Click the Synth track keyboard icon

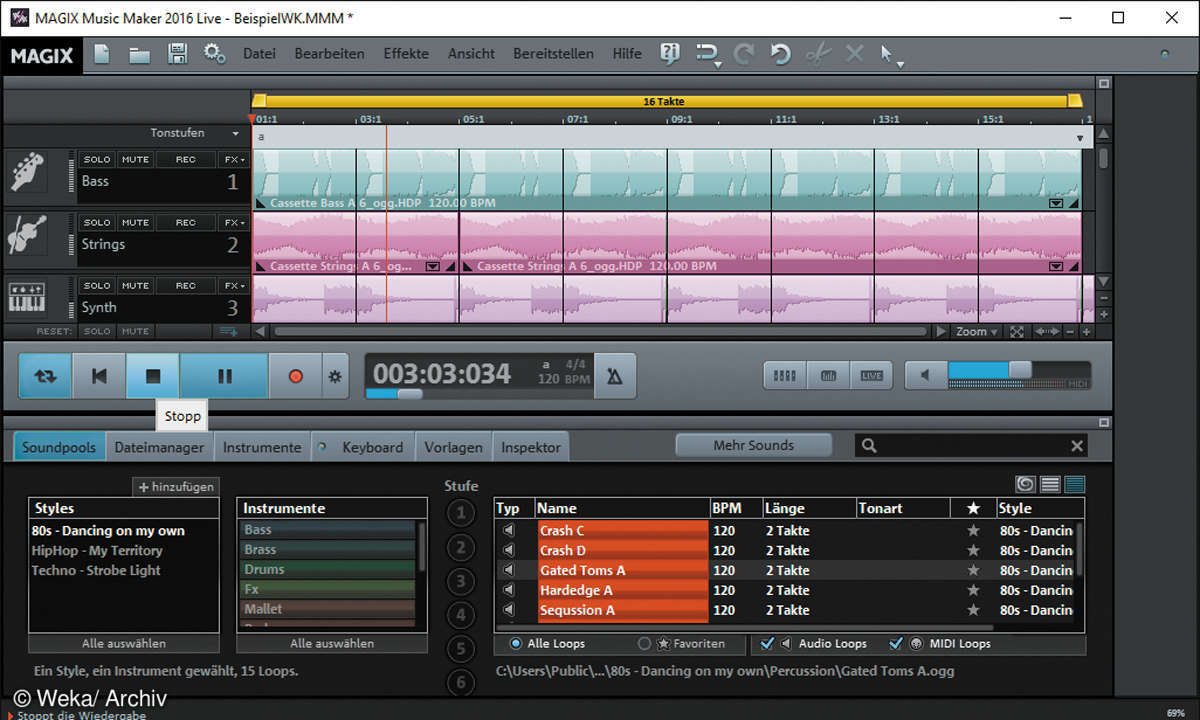tap(26, 298)
